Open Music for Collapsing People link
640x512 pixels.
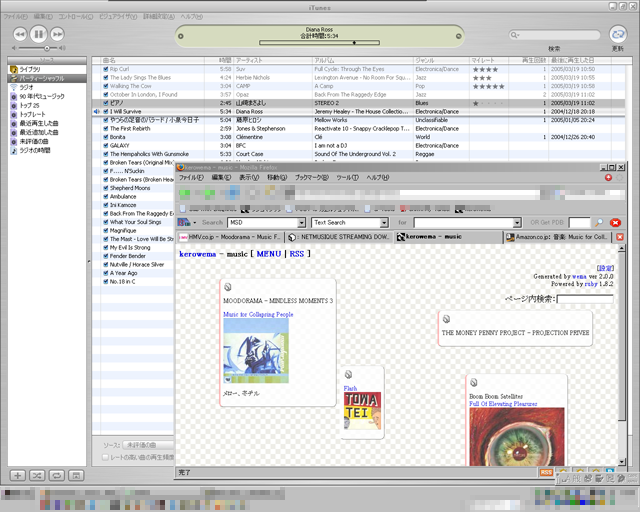[258, 314]
